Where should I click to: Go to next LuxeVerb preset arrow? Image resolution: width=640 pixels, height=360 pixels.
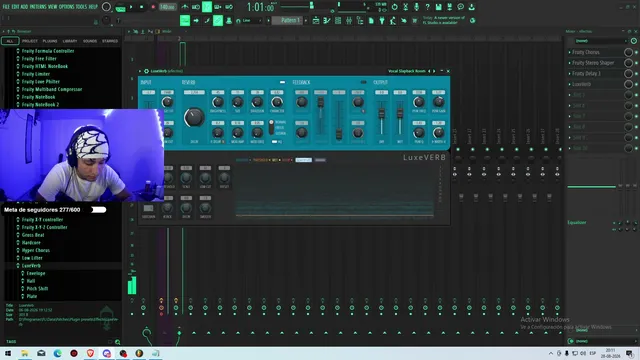point(434,71)
